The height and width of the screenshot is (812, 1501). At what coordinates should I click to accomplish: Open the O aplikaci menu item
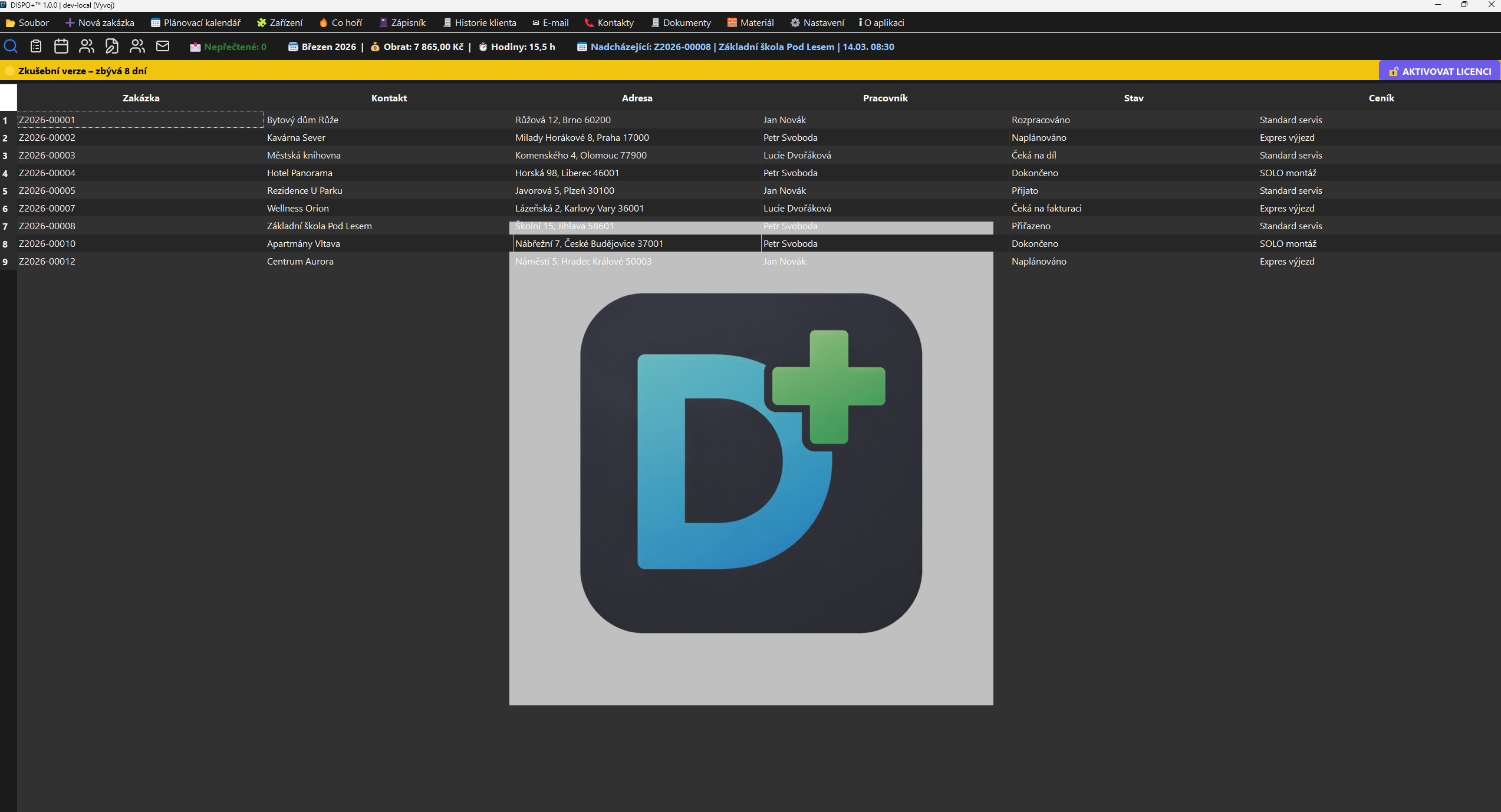pos(882,22)
